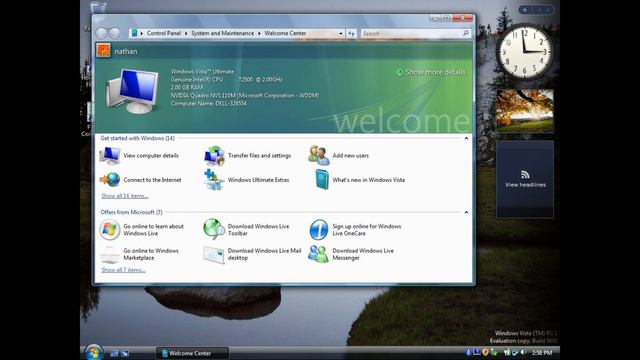The width and height of the screenshot is (640, 360).
Task: Click the Windows Ultimate Extras icon
Action: point(214,180)
